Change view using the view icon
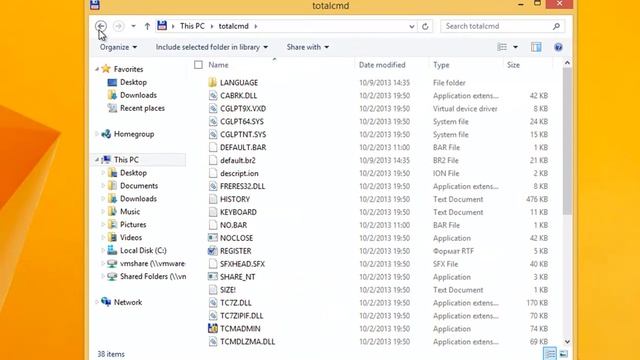640x360 pixels. point(502,47)
